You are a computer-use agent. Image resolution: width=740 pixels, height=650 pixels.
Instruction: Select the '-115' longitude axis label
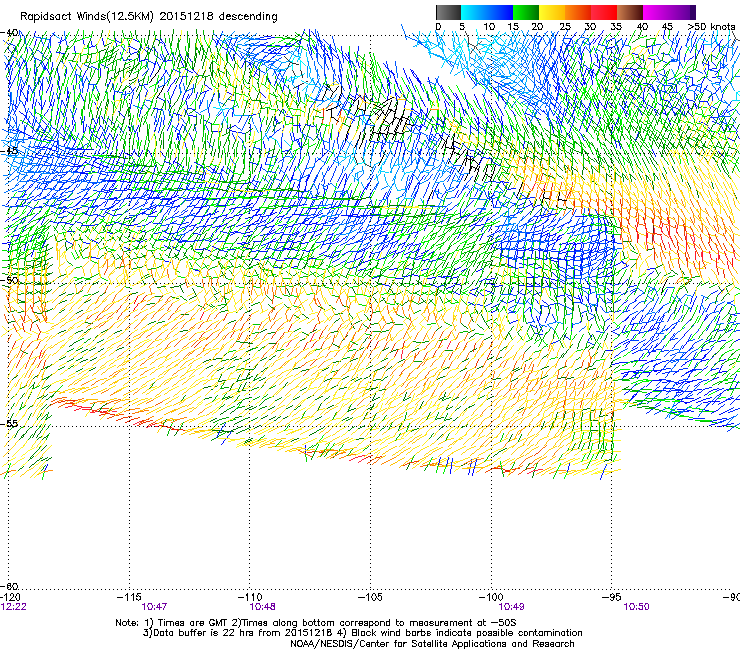129,597
